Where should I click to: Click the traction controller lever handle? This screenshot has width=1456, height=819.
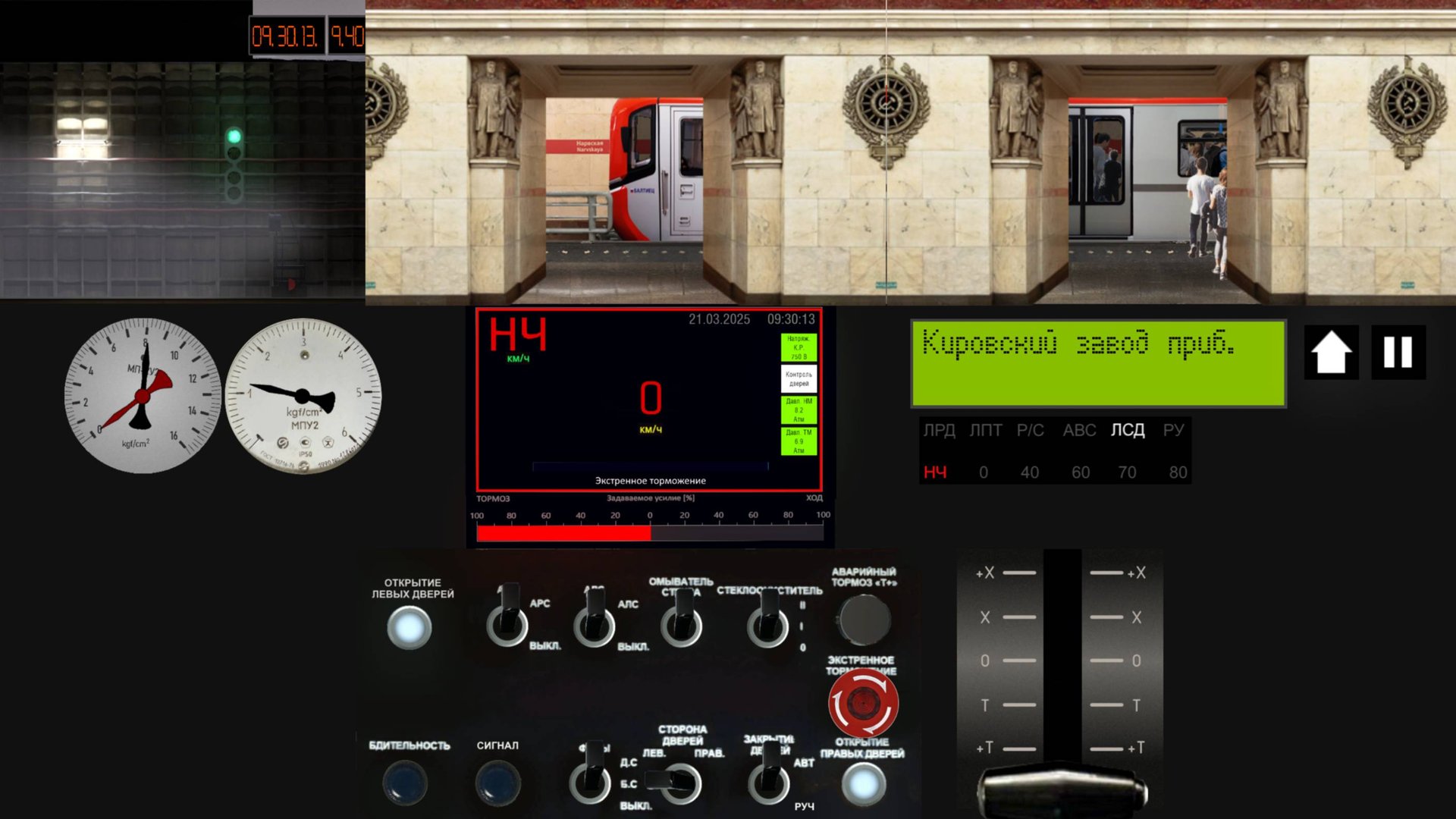(x=1062, y=789)
